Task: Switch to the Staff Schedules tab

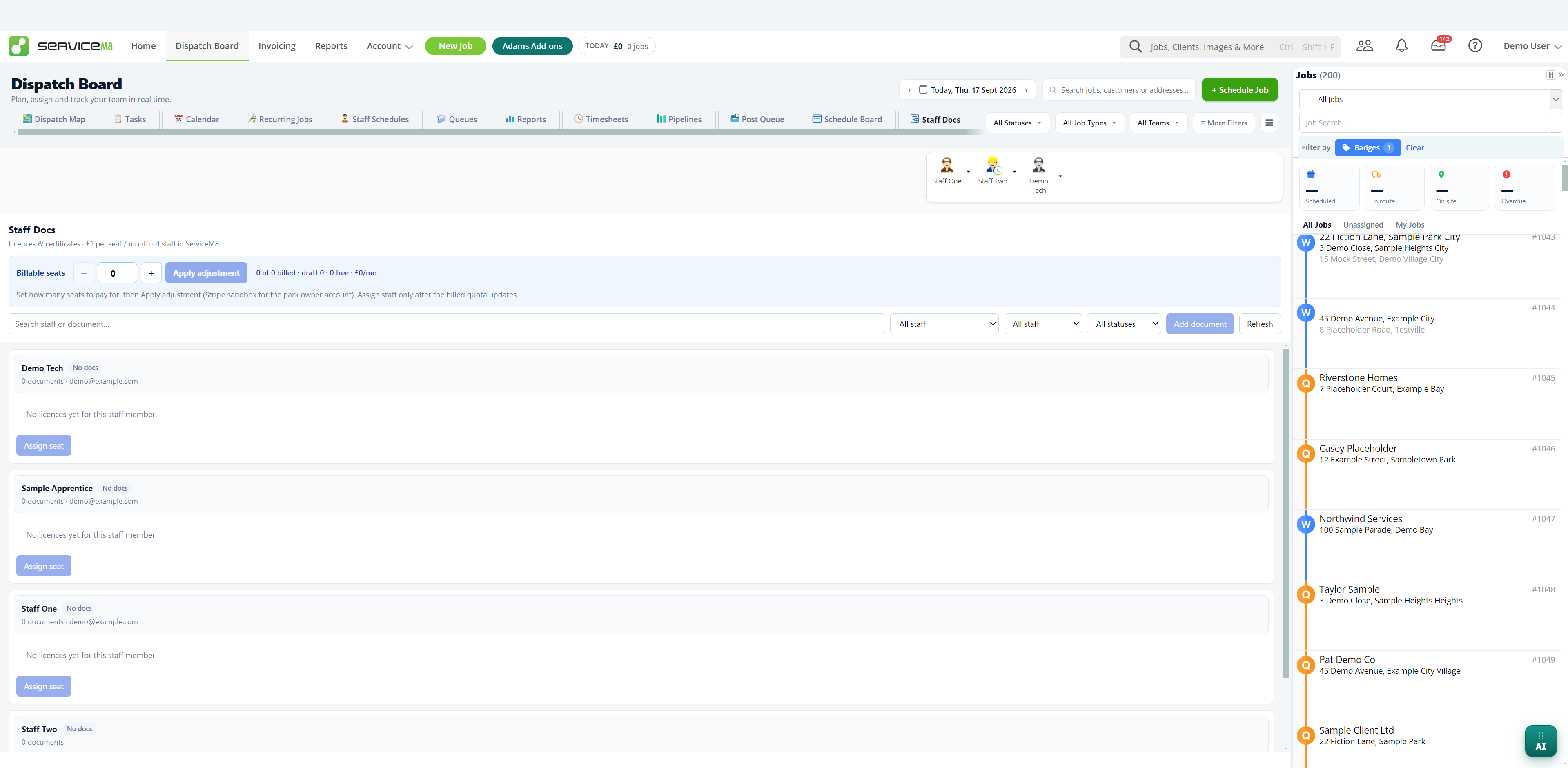Action: coord(375,119)
